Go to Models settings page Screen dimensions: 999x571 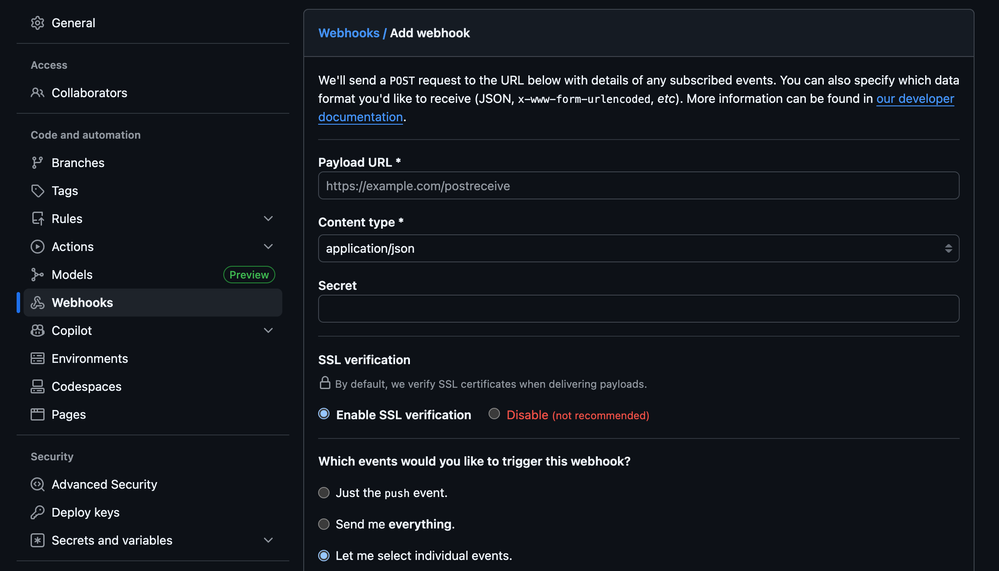point(72,275)
